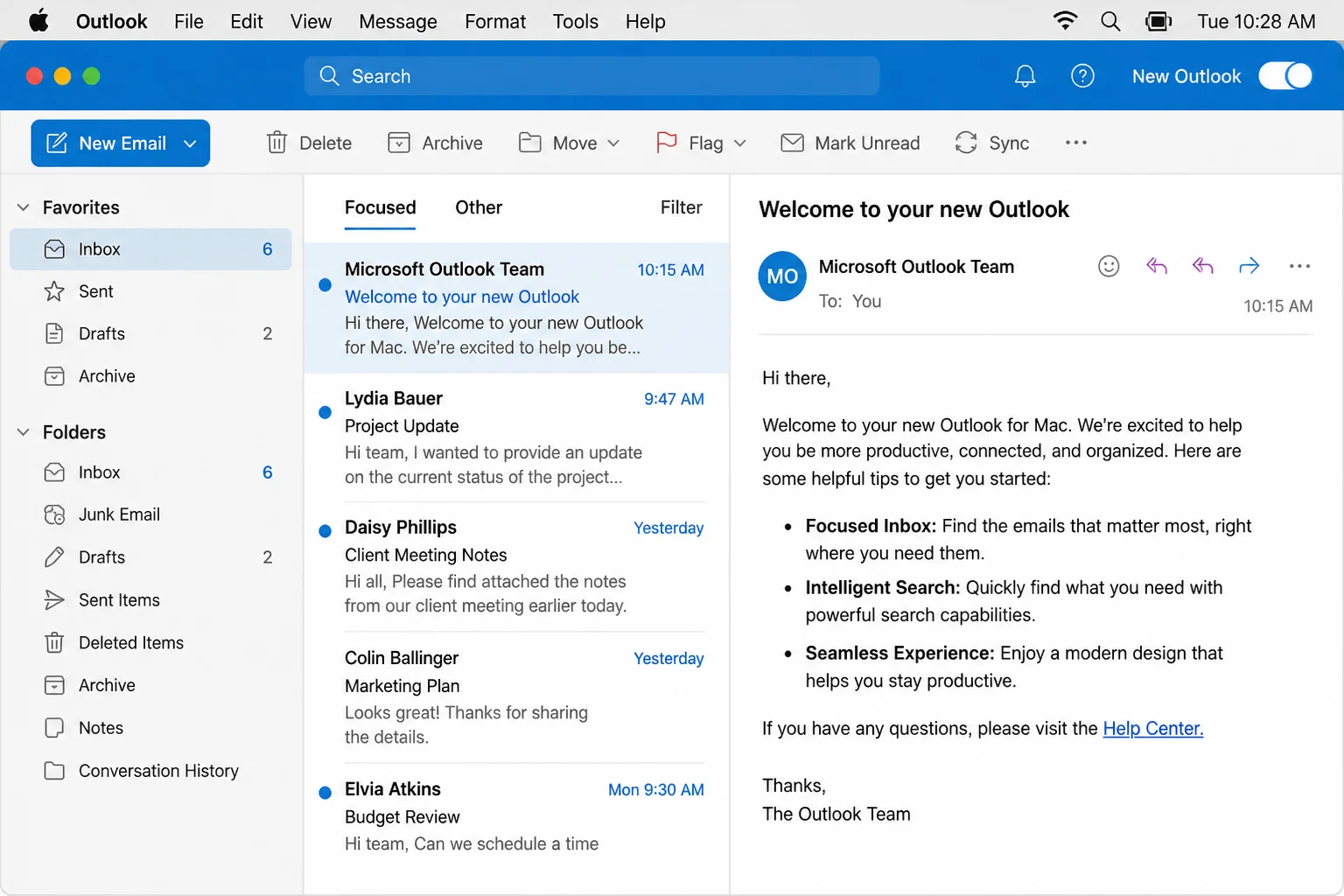1344x896 pixels.
Task: Select Archive under Folders
Action: click(x=150, y=685)
